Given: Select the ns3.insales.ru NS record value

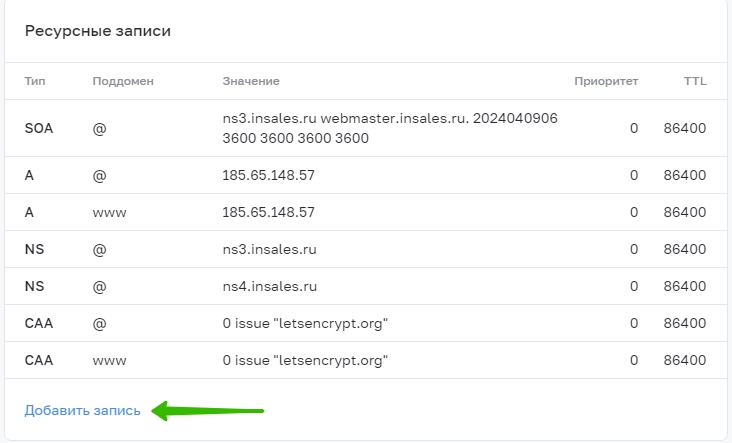Looking at the screenshot, I should coord(269,249).
